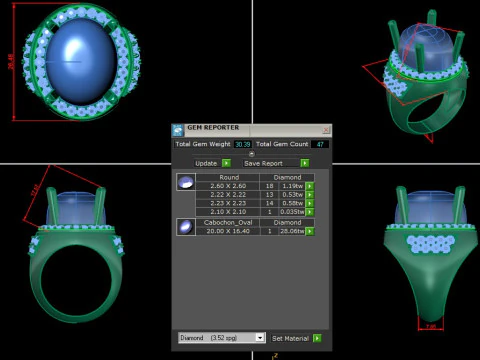Click the pave diamond cluster in side viewport
Image resolution: width=480 pixels, height=360 pixels.
430,244
